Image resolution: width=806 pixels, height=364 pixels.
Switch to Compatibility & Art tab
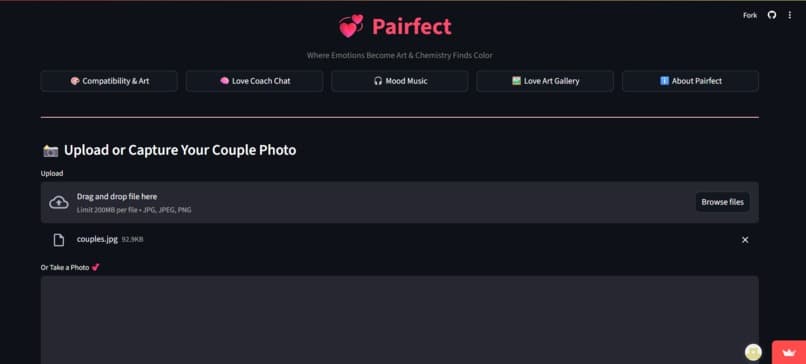(109, 81)
